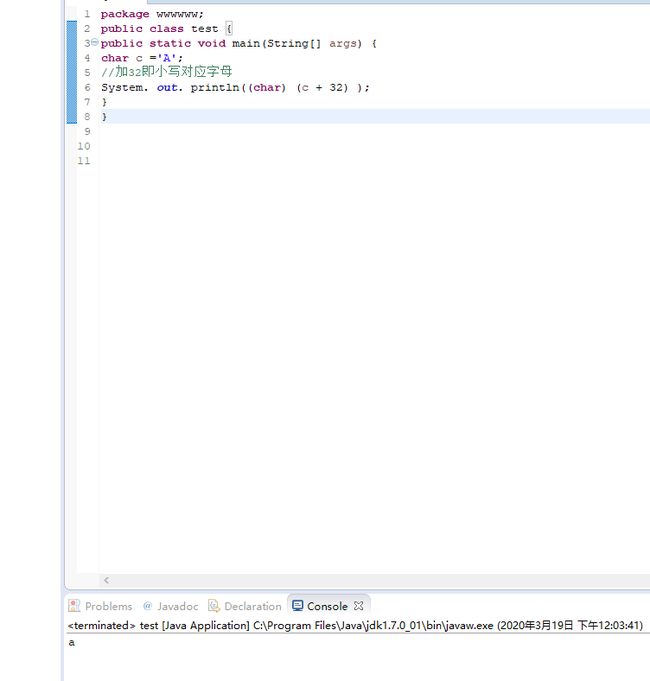Click the terminated test launch description
Viewport: 650px width, 681px height.
[x=355, y=625]
